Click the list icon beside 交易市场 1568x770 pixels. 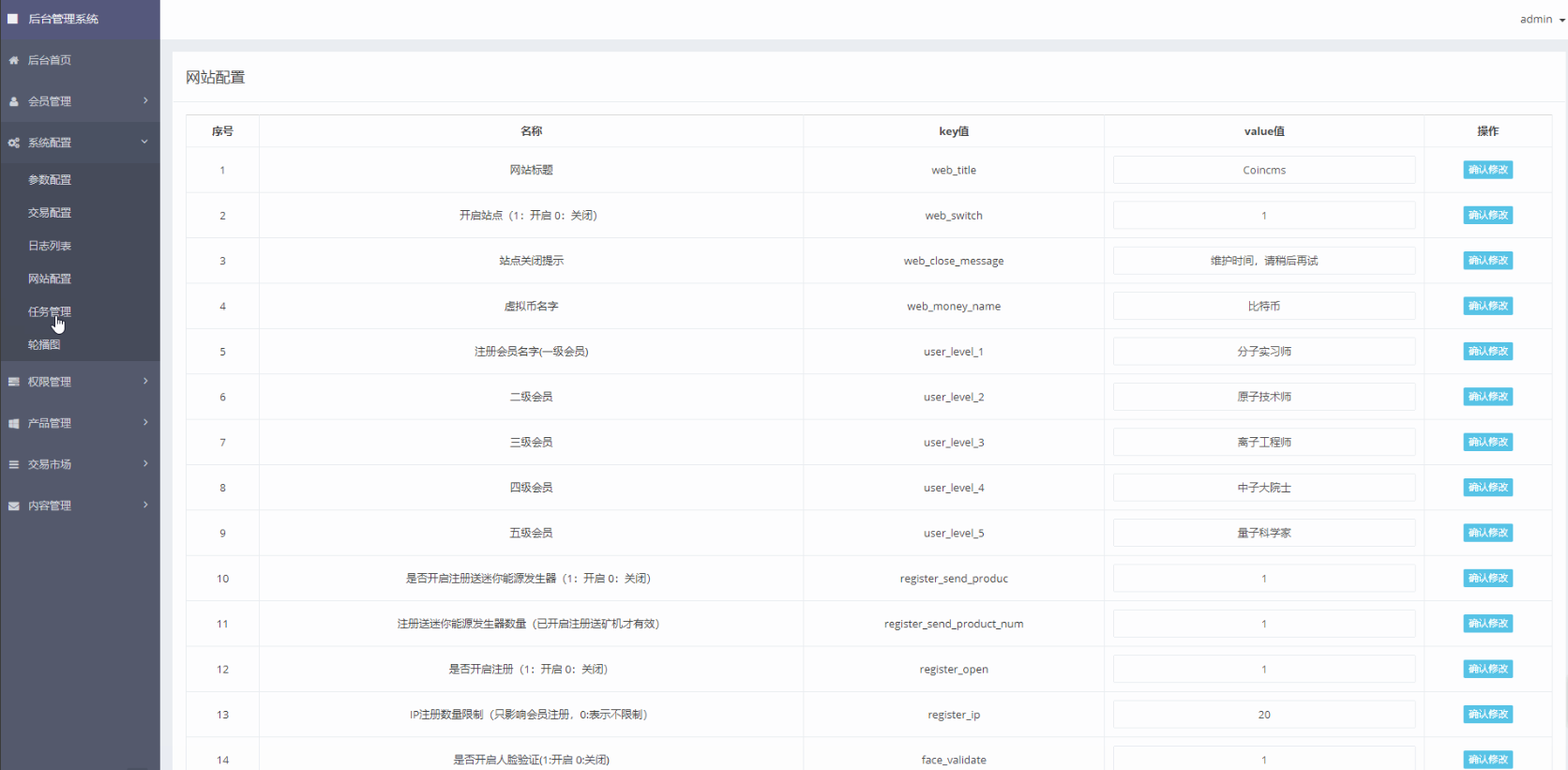pyautogui.click(x=13, y=464)
